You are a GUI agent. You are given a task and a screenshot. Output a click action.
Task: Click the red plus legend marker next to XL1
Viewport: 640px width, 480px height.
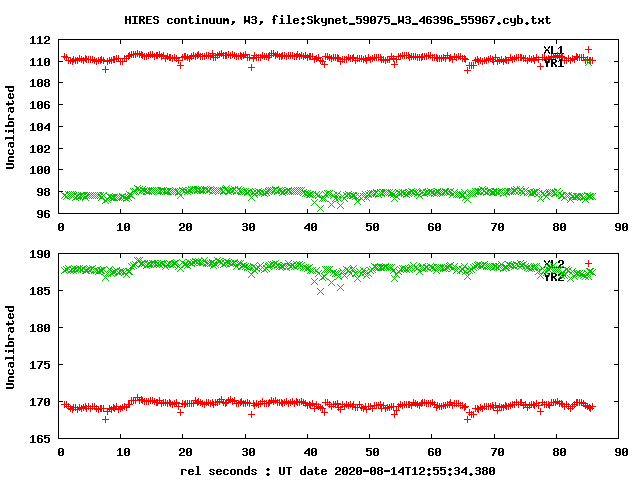[588, 49]
